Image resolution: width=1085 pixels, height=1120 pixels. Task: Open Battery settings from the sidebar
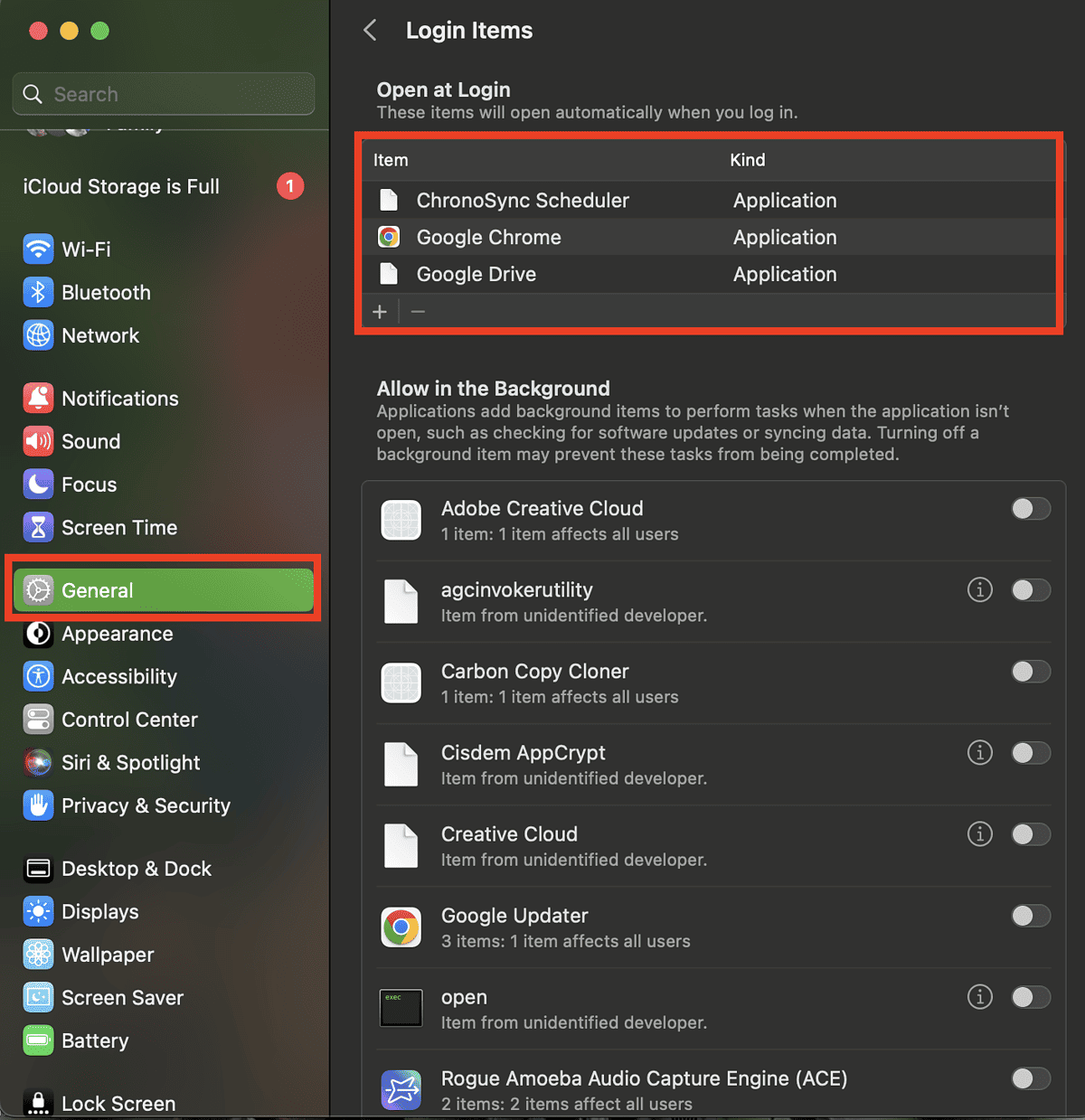click(94, 1040)
